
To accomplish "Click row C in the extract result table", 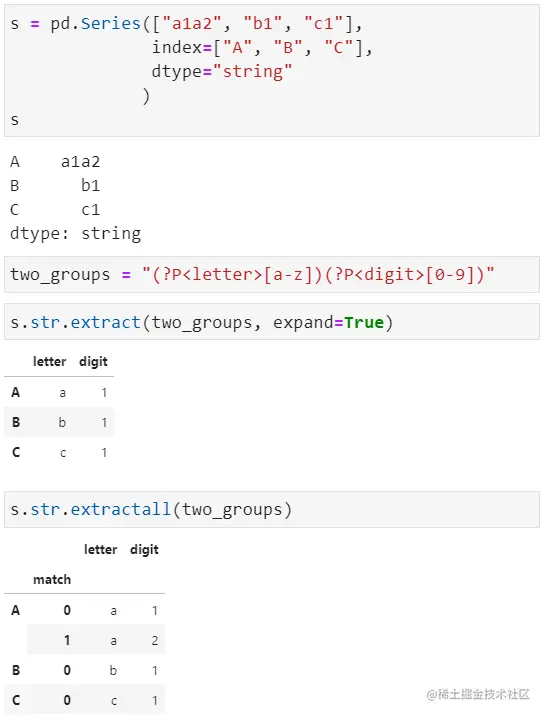I will click(x=59, y=453).
